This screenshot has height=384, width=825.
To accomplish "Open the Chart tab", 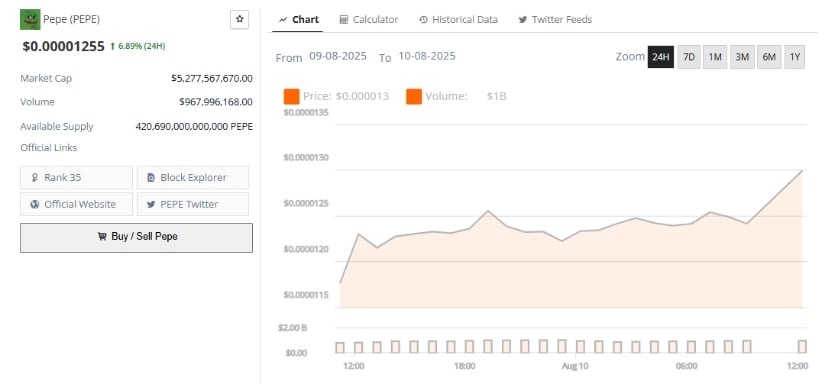I will coord(298,19).
